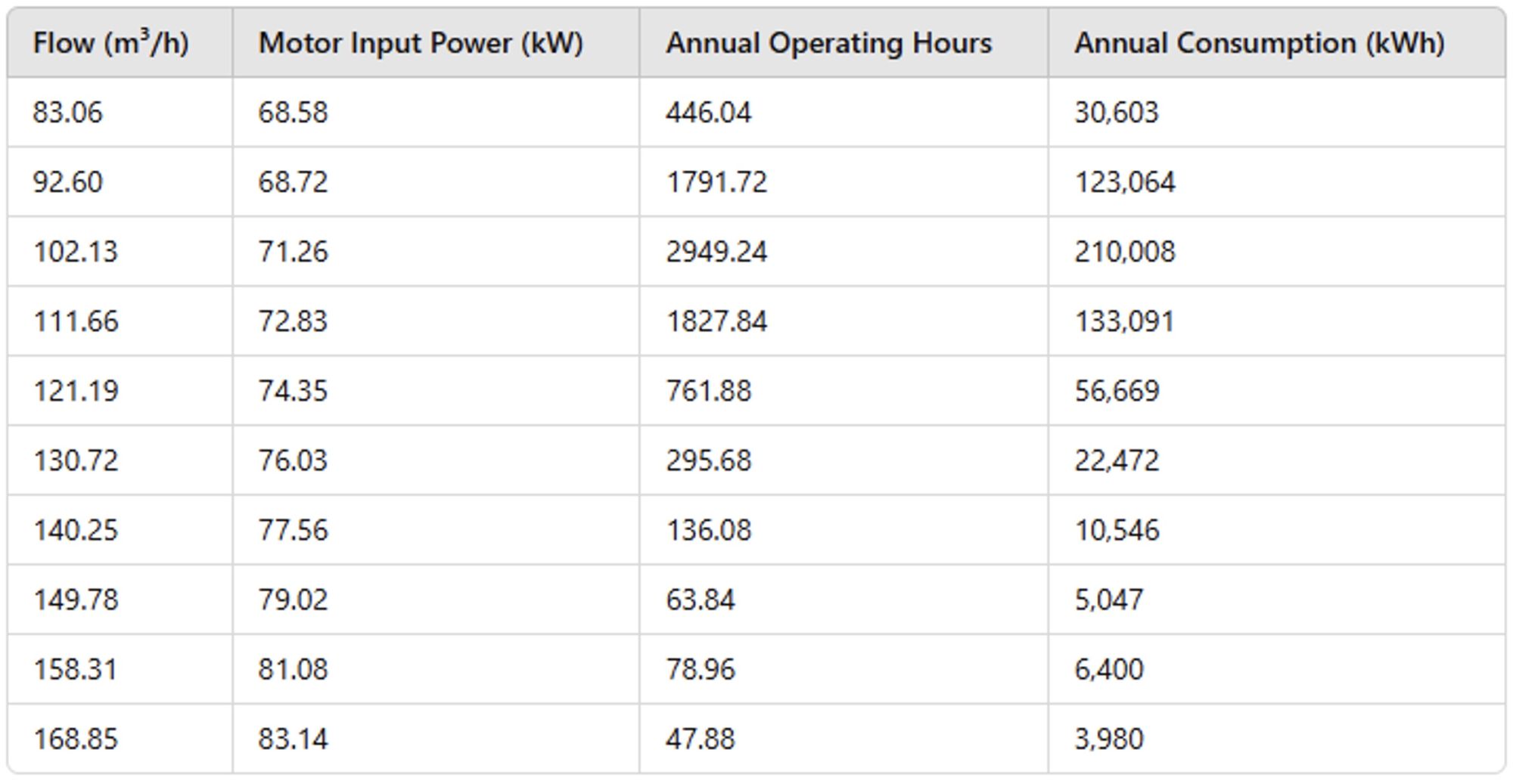The width and height of the screenshot is (1513, 784).
Task: Pick operating hours value 63.84
Action: [x=701, y=600]
